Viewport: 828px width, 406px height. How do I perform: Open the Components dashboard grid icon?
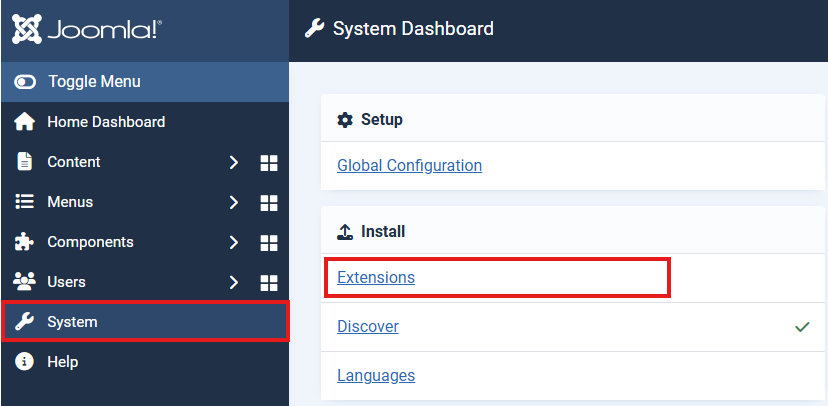click(x=268, y=243)
